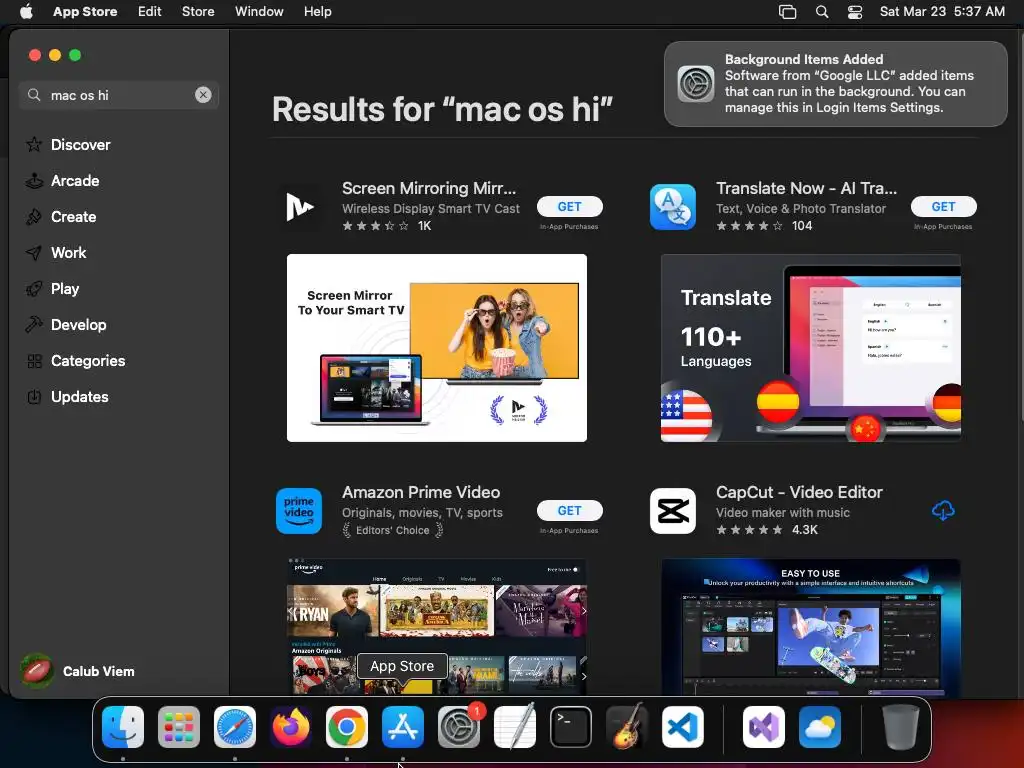The image size is (1024, 768).
Task: Click Screen Mirroring app icon
Action: pyautogui.click(x=299, y=207)
